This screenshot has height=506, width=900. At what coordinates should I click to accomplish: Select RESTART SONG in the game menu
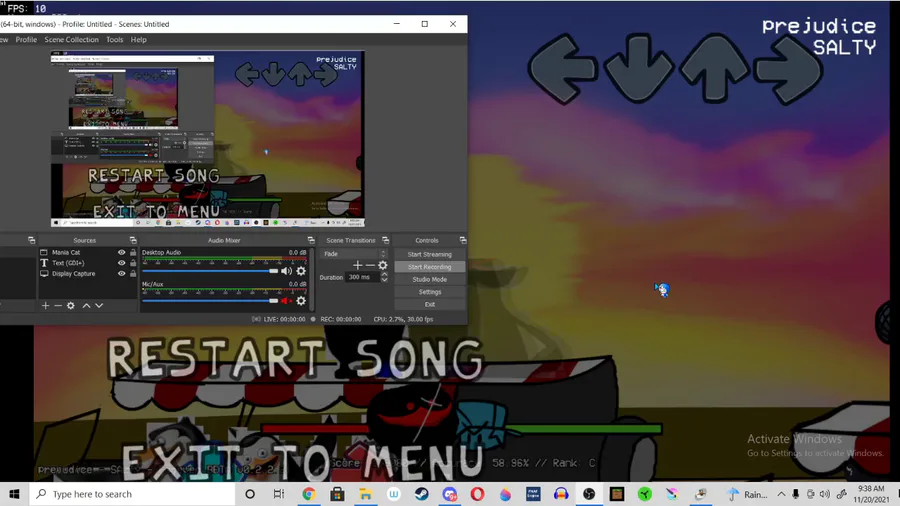(294, 359)
